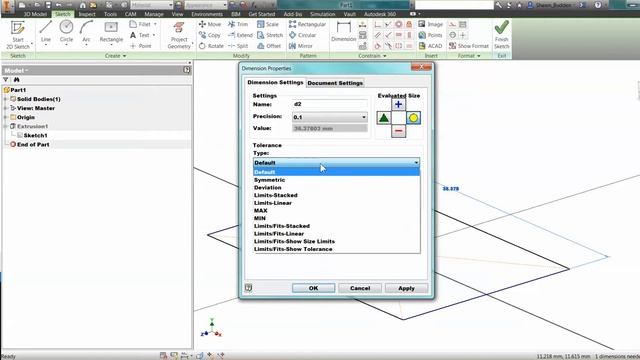Select the Rectangle tool

coord(111,32)
